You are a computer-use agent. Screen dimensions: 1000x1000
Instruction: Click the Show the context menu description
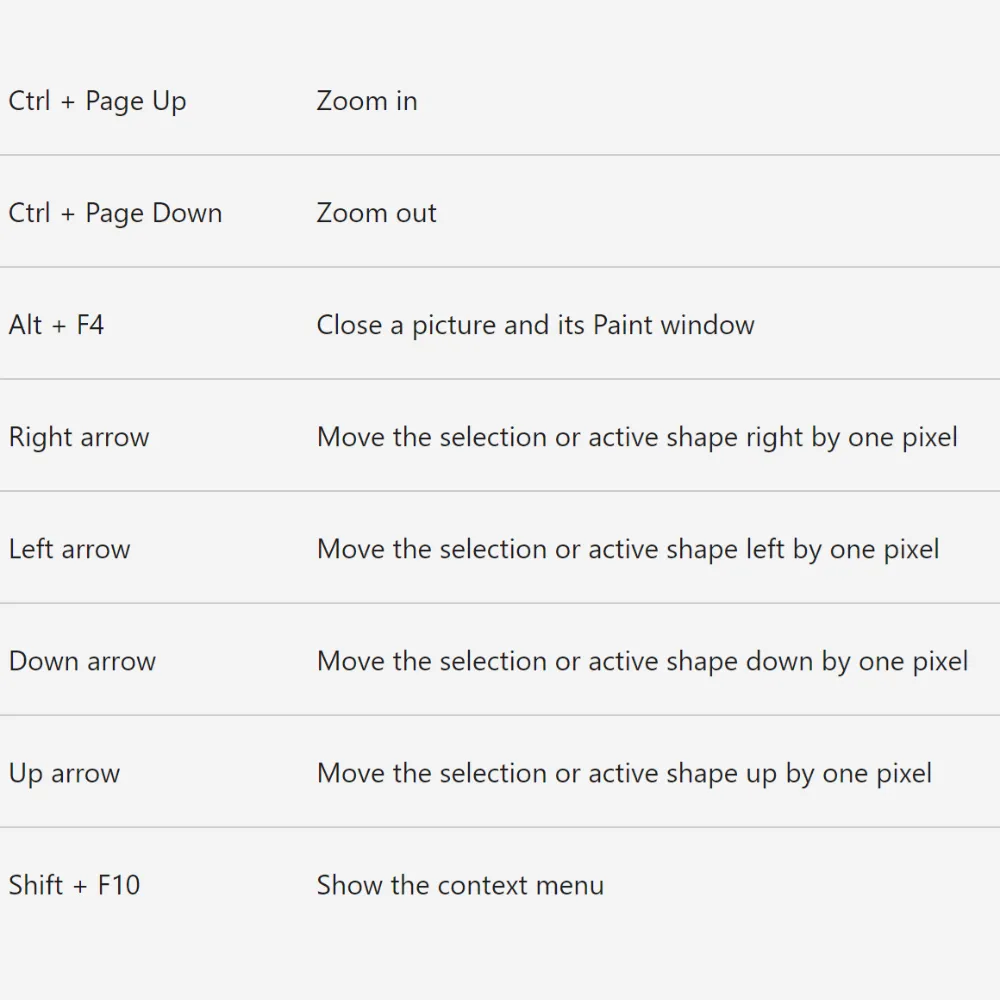[460, 885]
